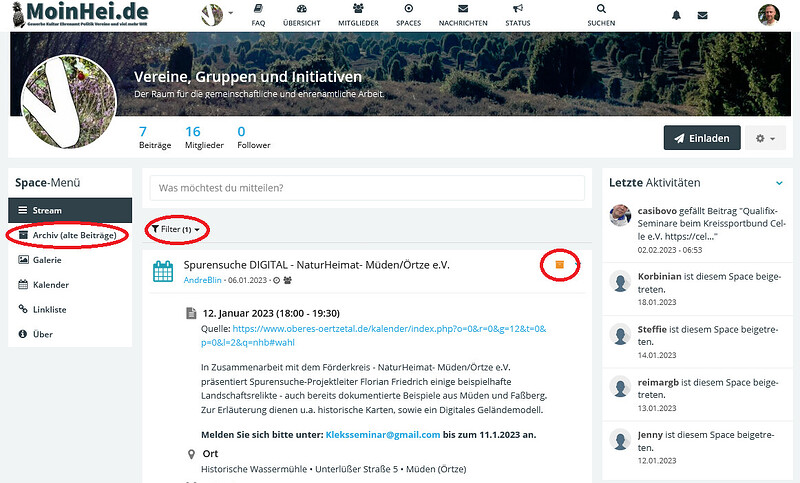Open post options arrow beside archive icon
This screenshot has width=800, height=483.
[x=577, y=264]
